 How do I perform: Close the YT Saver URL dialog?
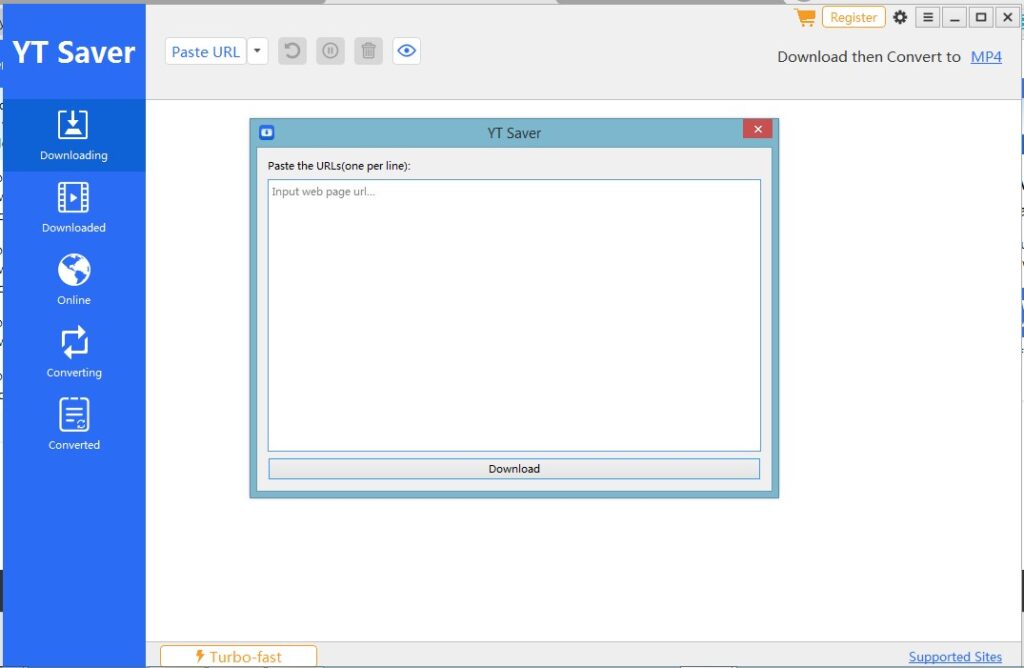pos(758,129)
